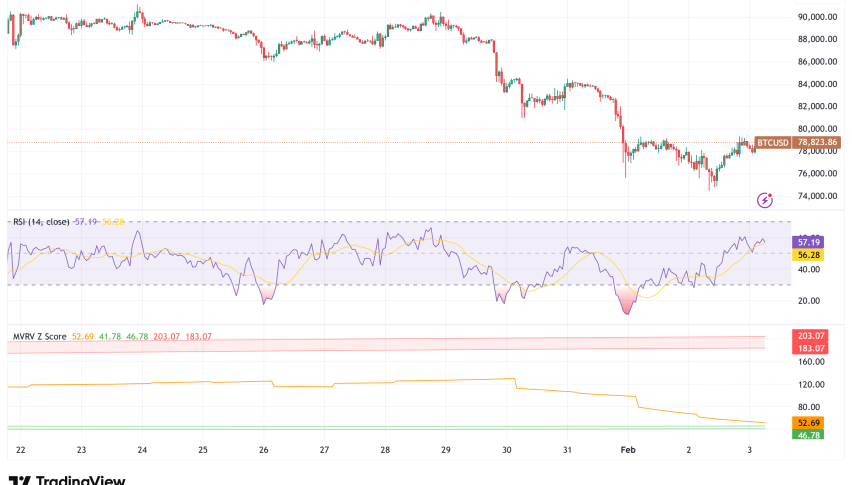Click the 90,000.00 price axis label
This screenshot has width=852, height=485.
(817, 17)
